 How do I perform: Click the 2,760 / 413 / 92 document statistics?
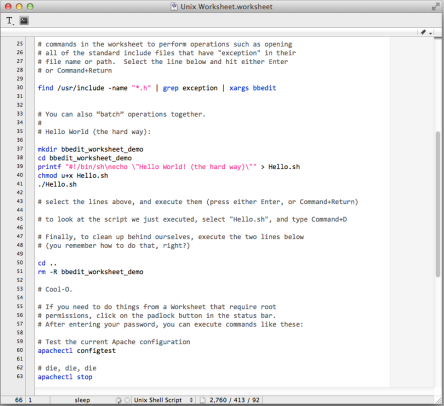(234, 400)
